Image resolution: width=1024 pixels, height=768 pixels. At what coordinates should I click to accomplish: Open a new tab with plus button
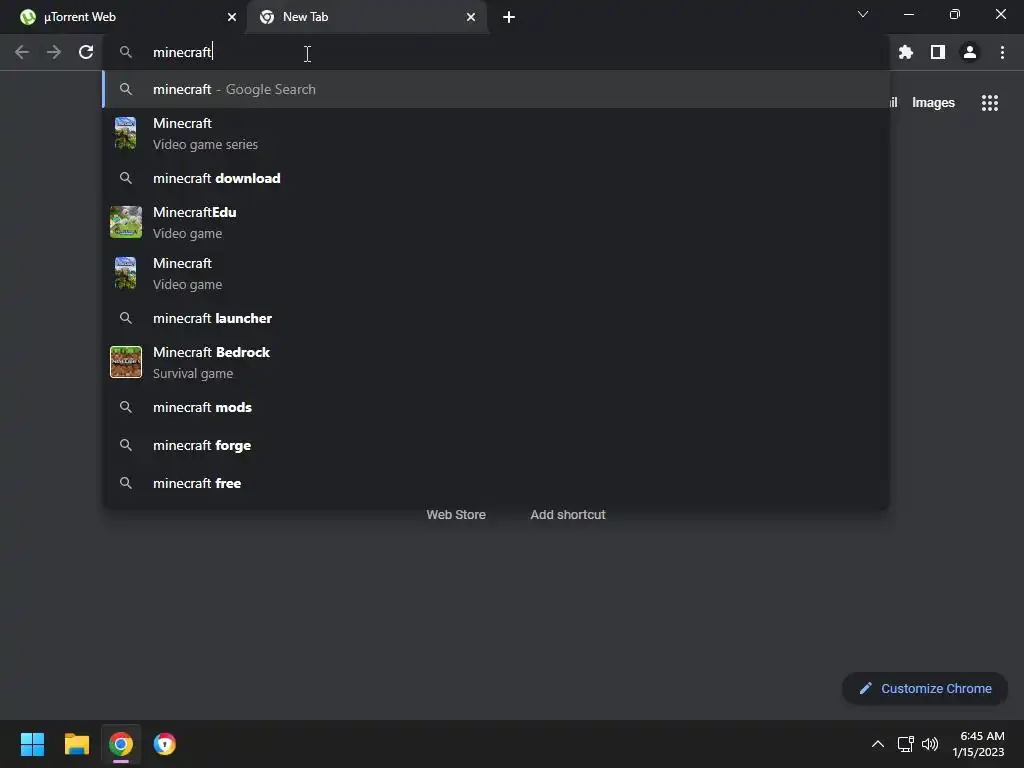point(509,18)
